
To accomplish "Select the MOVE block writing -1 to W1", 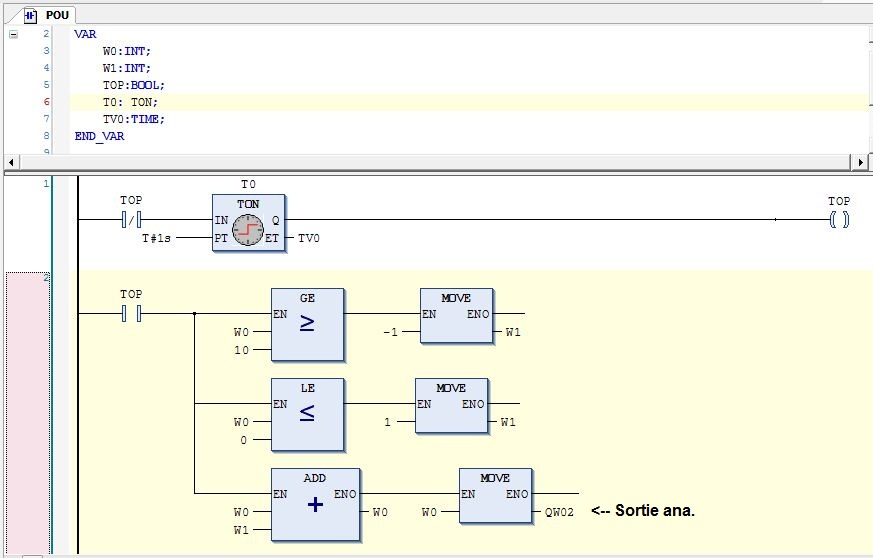I will 456,316.
